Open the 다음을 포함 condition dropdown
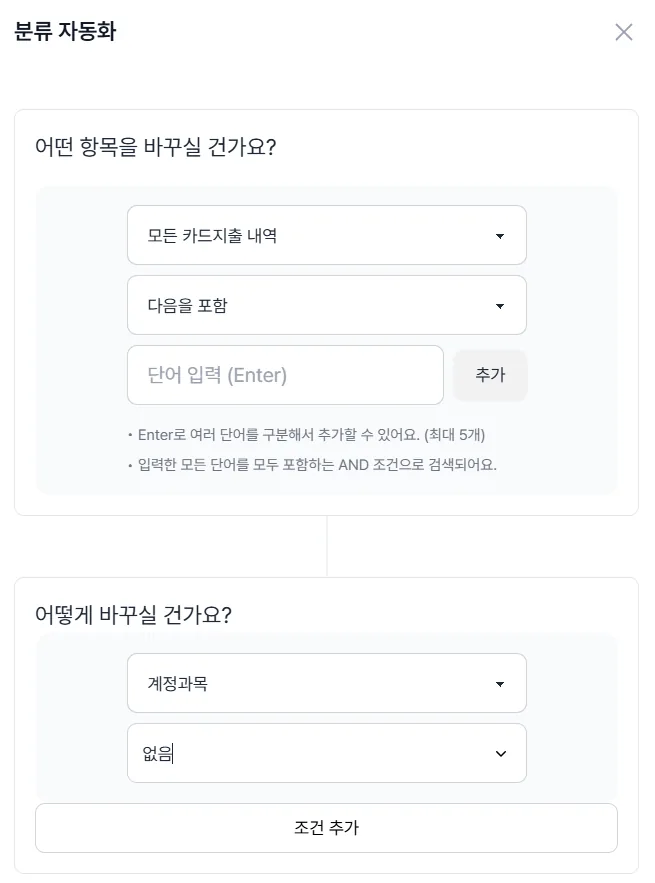 point(327,305)
